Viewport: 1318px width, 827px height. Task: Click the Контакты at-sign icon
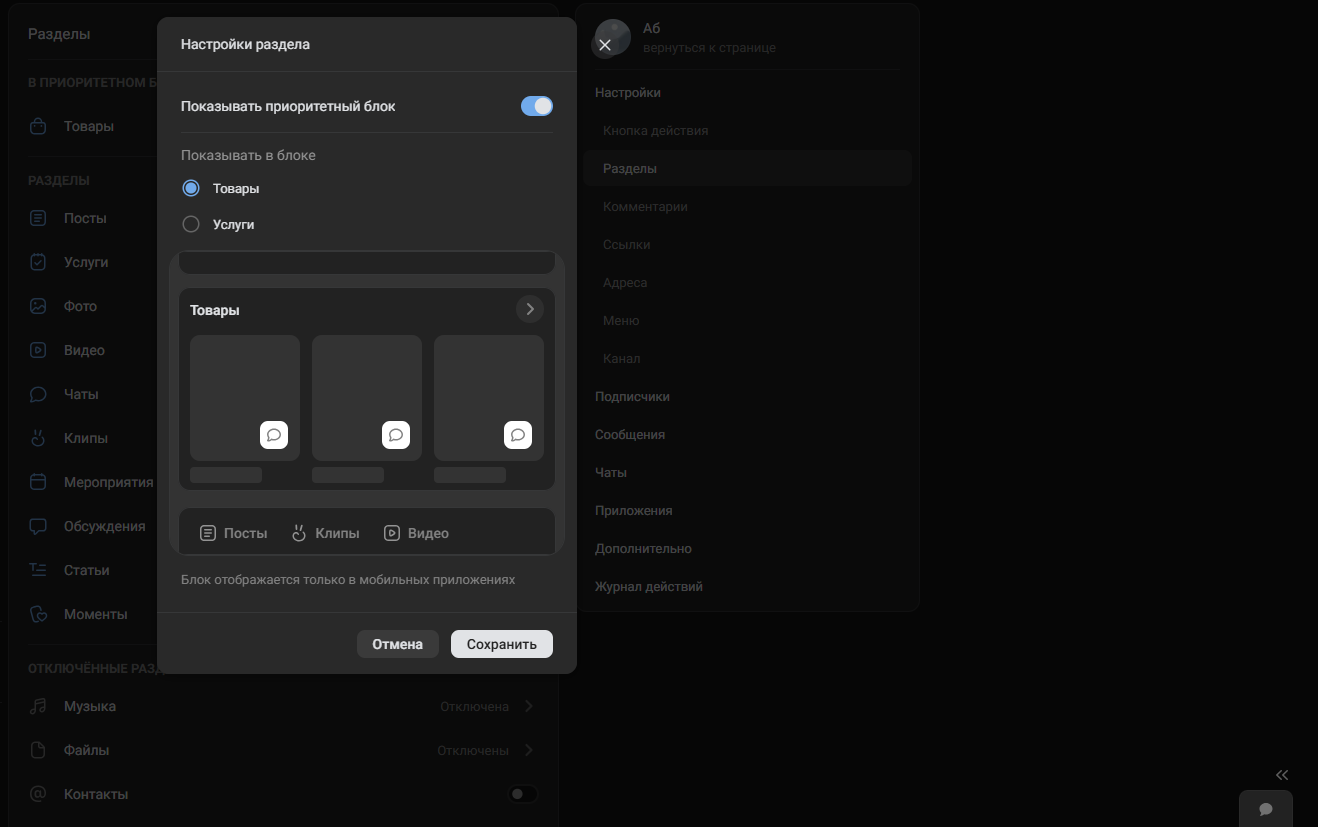(x=38, y=794)
